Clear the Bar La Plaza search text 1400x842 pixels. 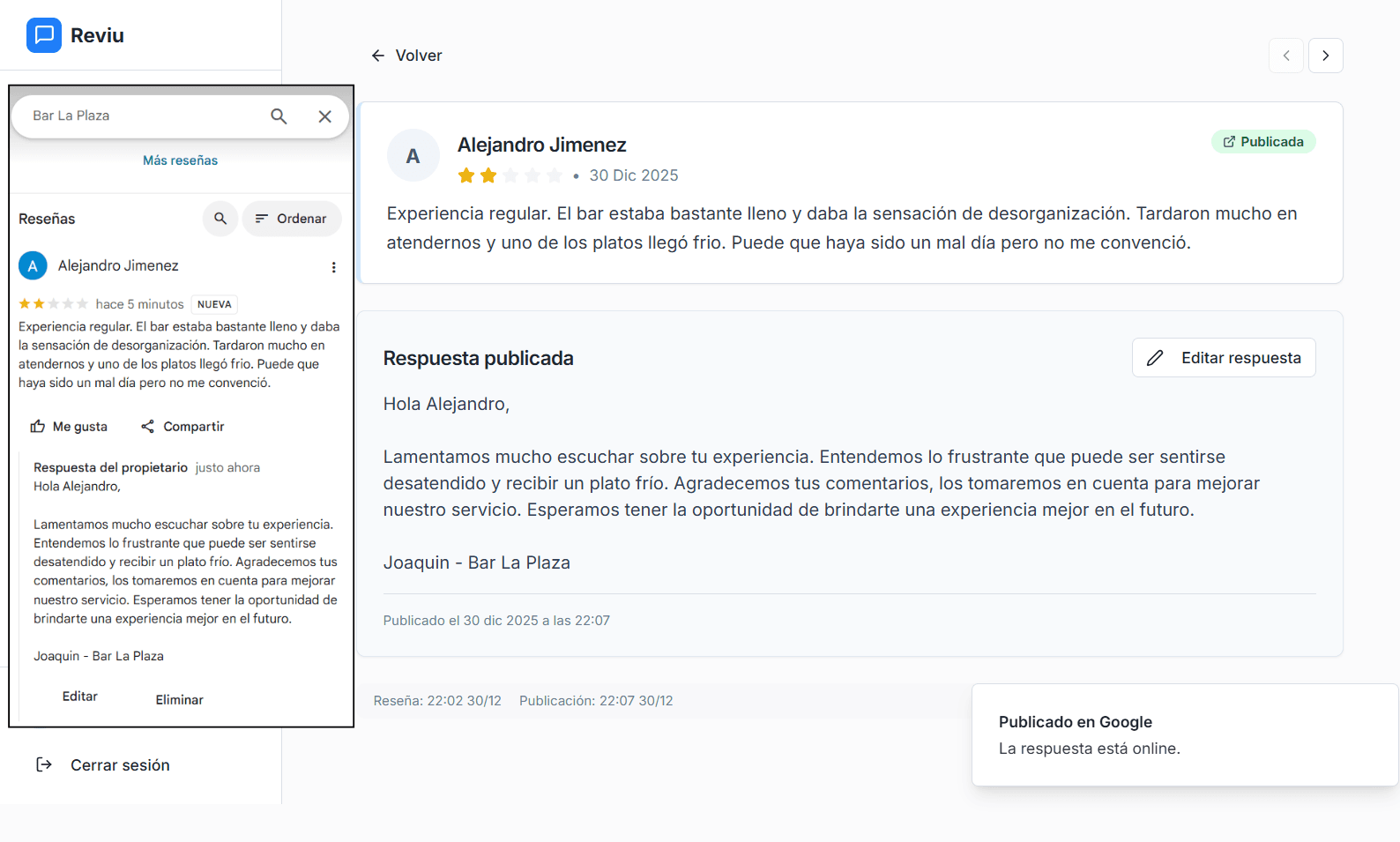(324, 116)
